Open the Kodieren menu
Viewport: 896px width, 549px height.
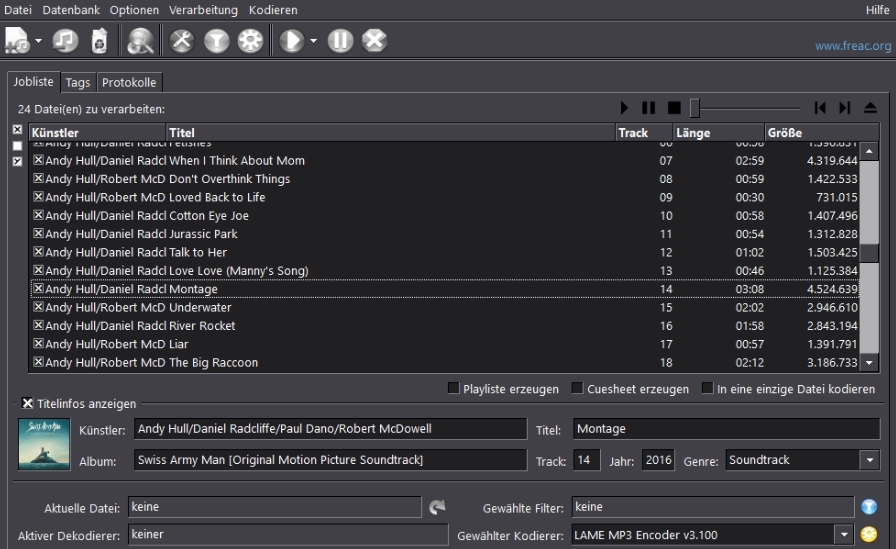273,10
